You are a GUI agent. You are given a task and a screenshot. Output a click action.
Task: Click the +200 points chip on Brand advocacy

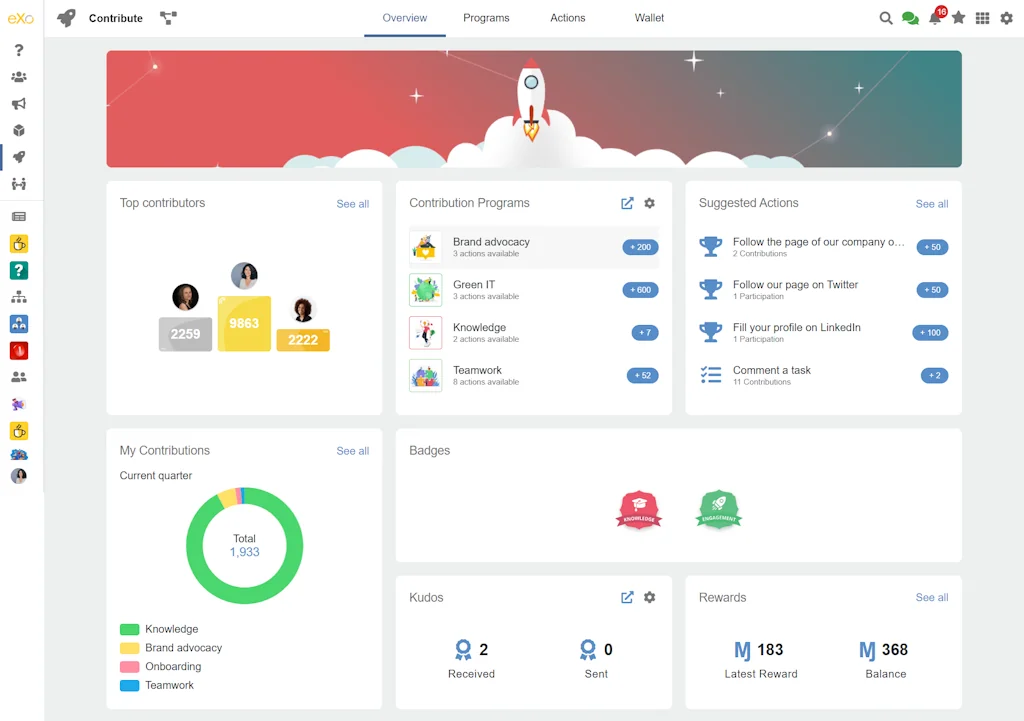pyautogui.click(x=640, y=246)
